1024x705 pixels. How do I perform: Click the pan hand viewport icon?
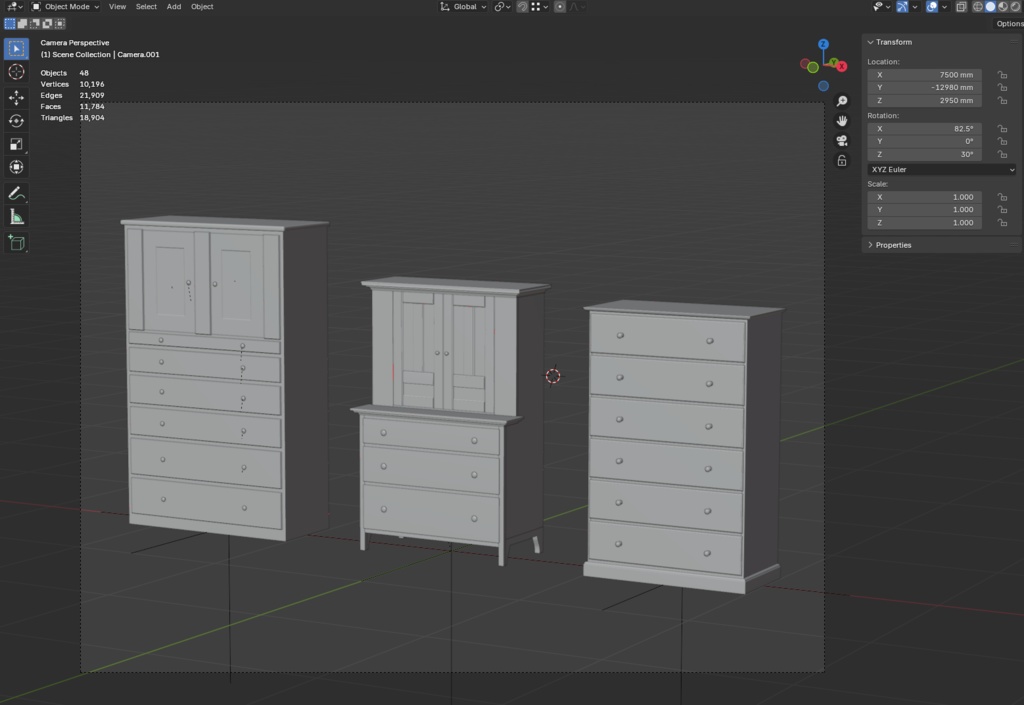(842, 121)
